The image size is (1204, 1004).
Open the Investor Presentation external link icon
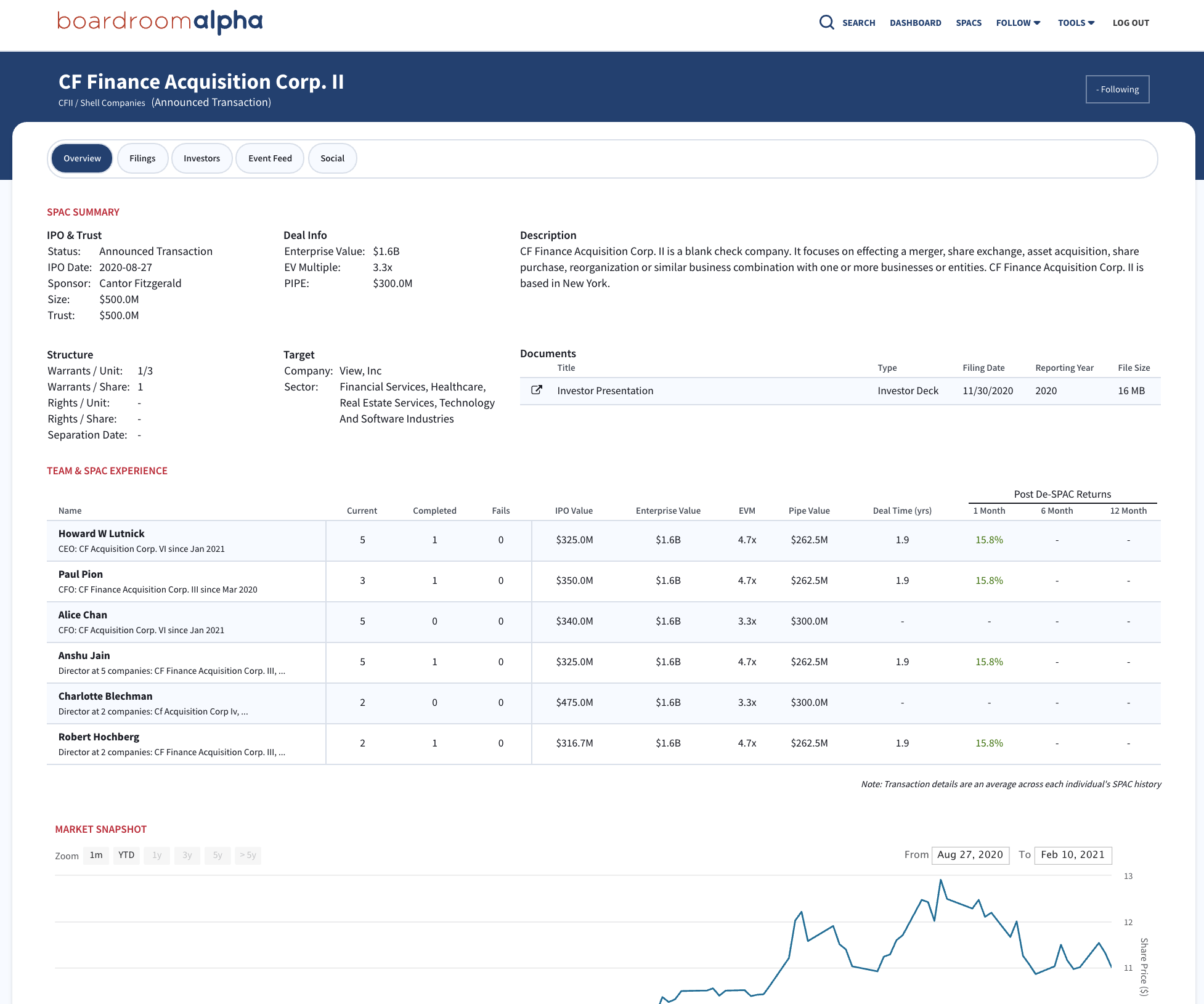pos(537,390)
